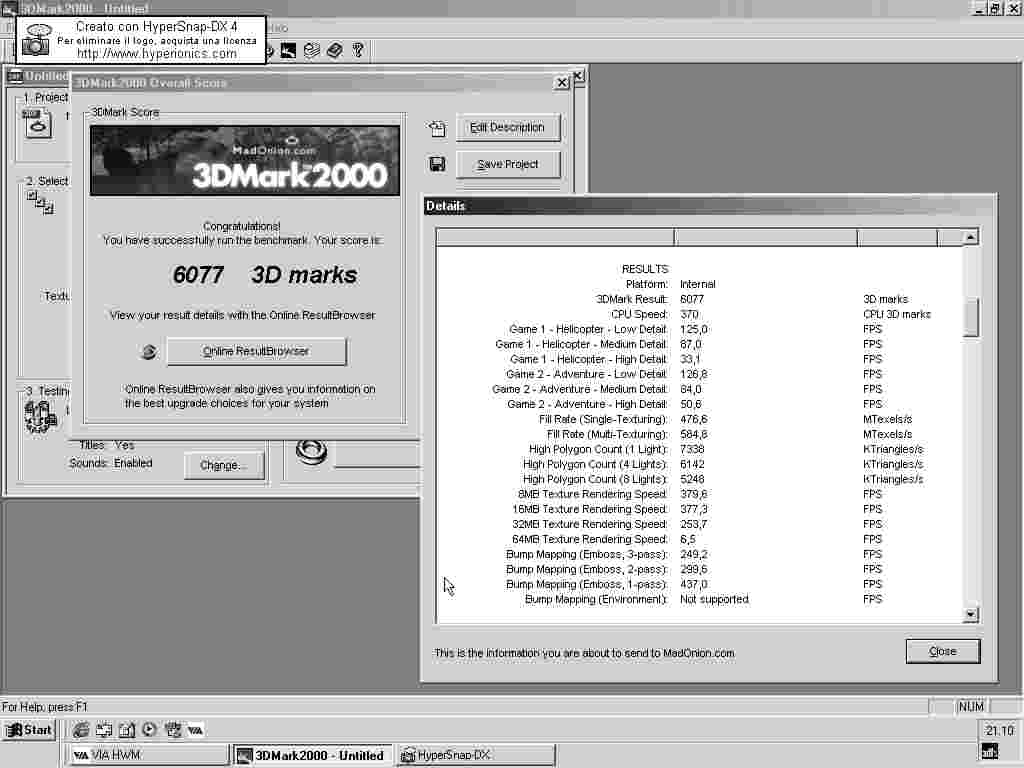Screen dimensions: 1024x768
Task: Click the floppy disk icon beside Save Project
Action: click(x=437, y=164)
